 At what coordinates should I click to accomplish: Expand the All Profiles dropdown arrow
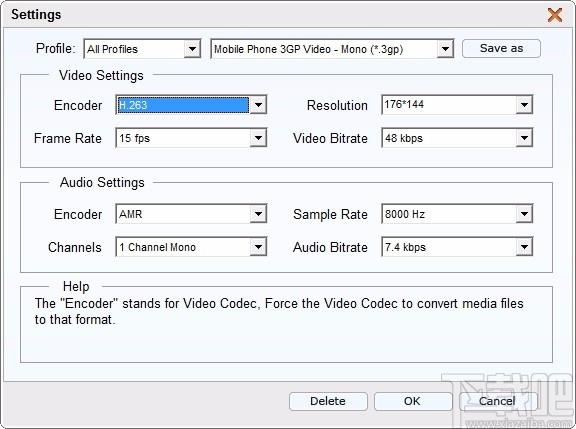click(x=192, y=49)
